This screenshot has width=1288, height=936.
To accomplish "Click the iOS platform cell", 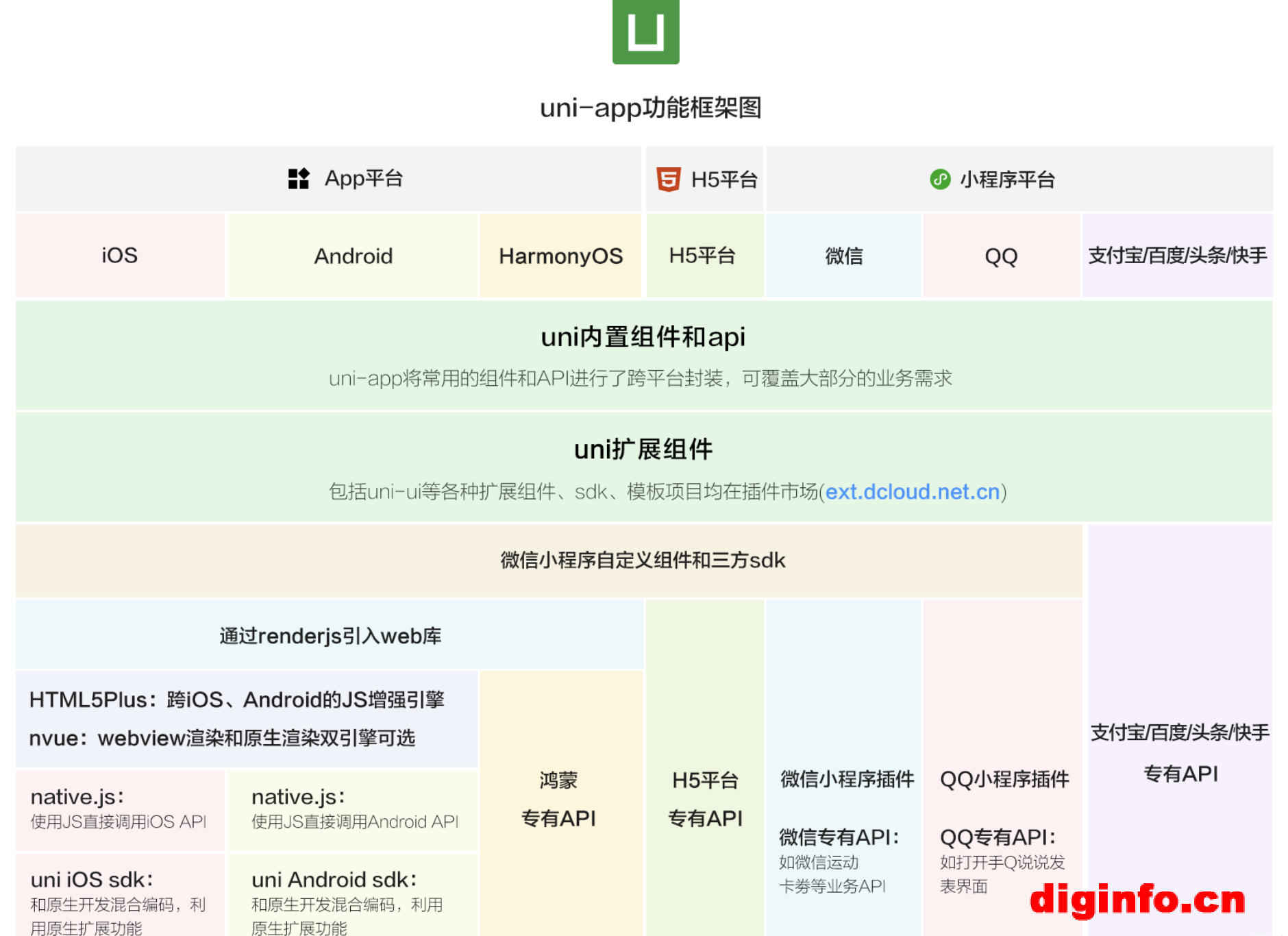I will [120, 256].
